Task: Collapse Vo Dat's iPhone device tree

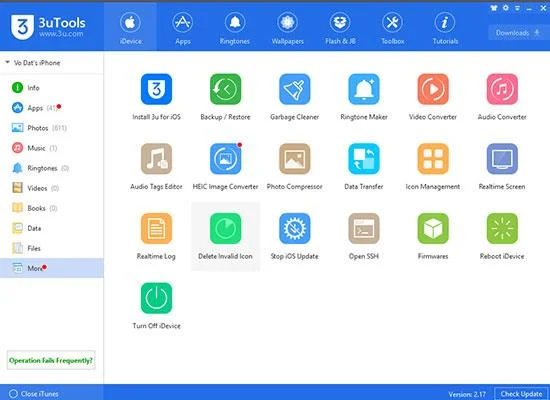Action: pyautogui.click(x=7, y=62)
